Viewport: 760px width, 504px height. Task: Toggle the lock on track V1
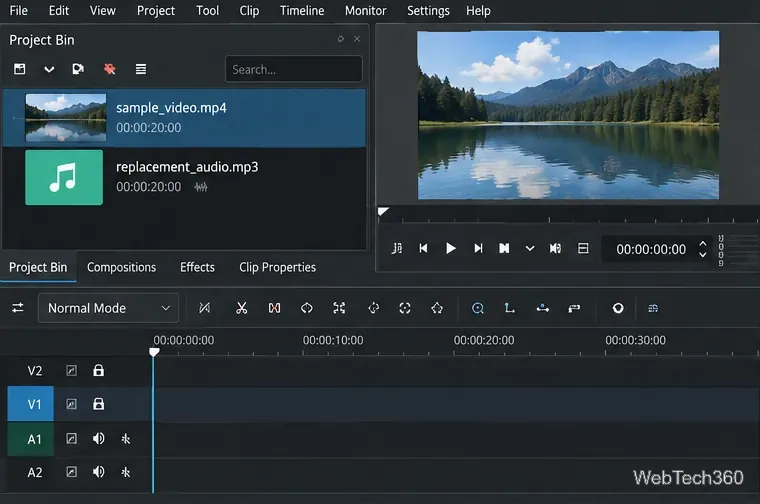tap(98, 404)
